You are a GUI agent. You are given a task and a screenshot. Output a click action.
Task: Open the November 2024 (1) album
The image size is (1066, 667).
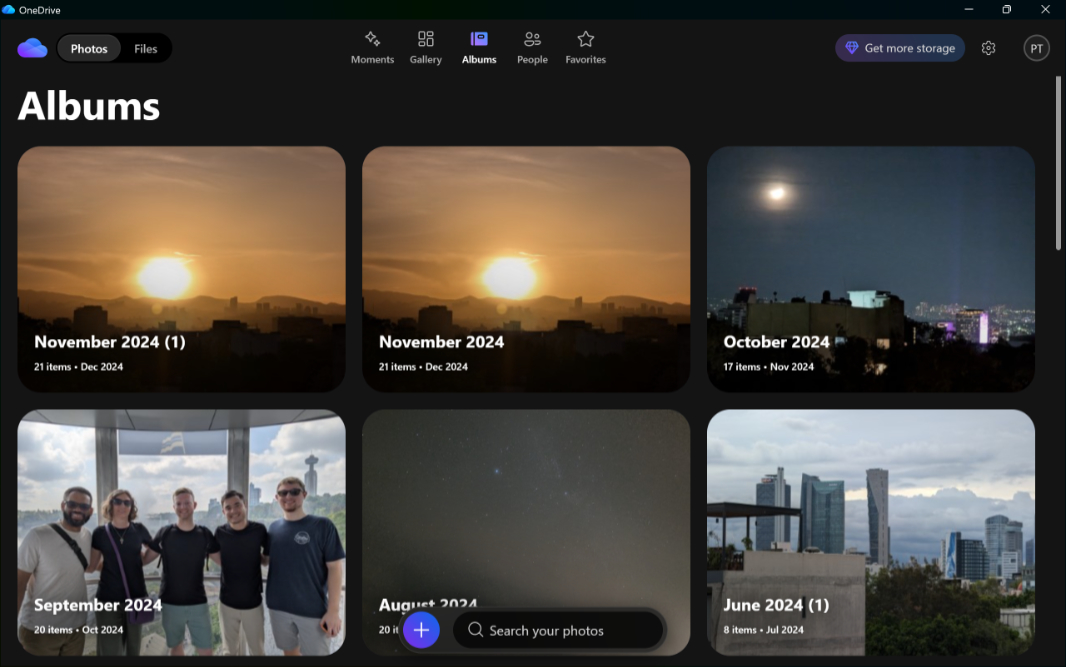coord(181,268)
